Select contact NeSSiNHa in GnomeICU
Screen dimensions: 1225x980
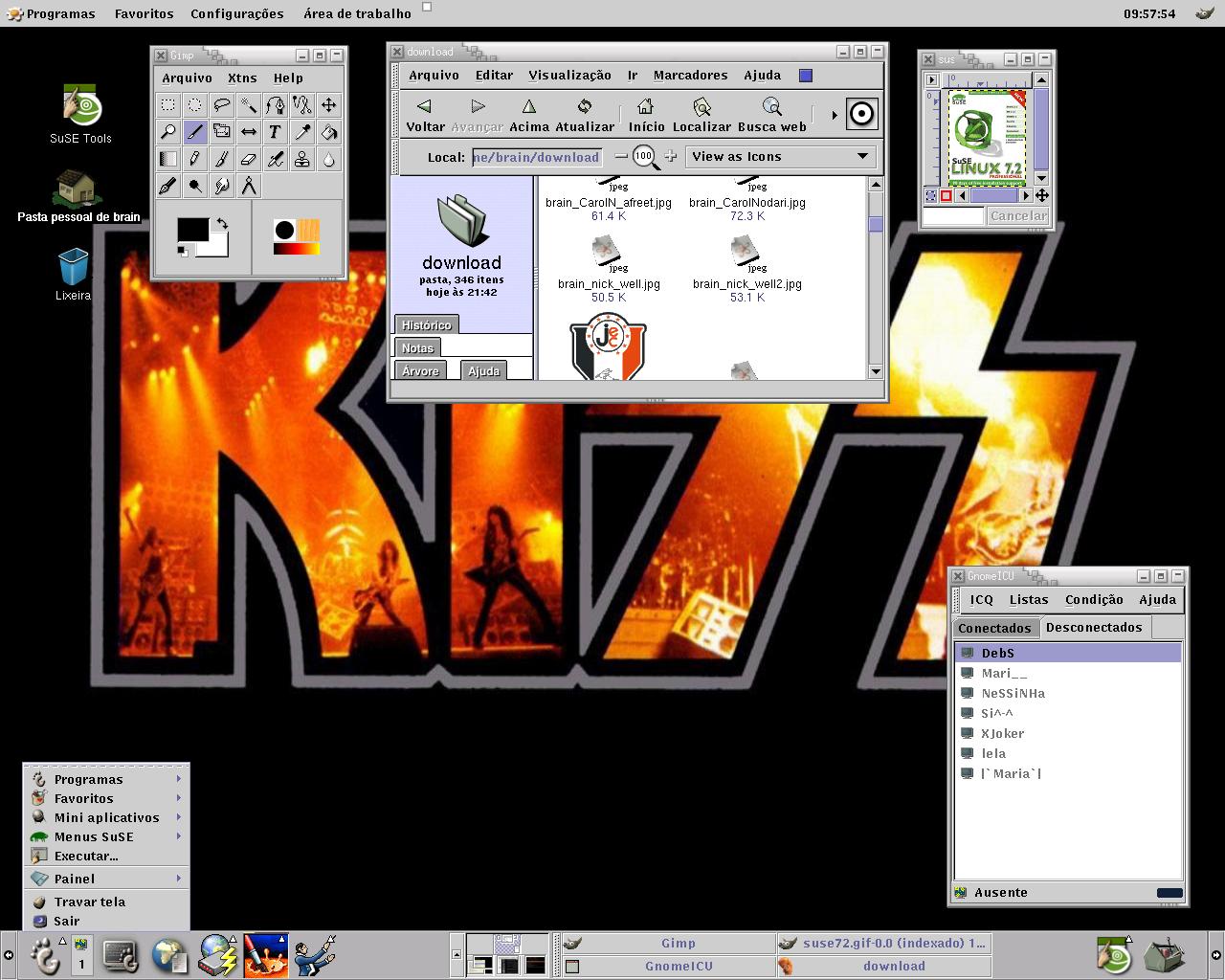(1068, 693)
